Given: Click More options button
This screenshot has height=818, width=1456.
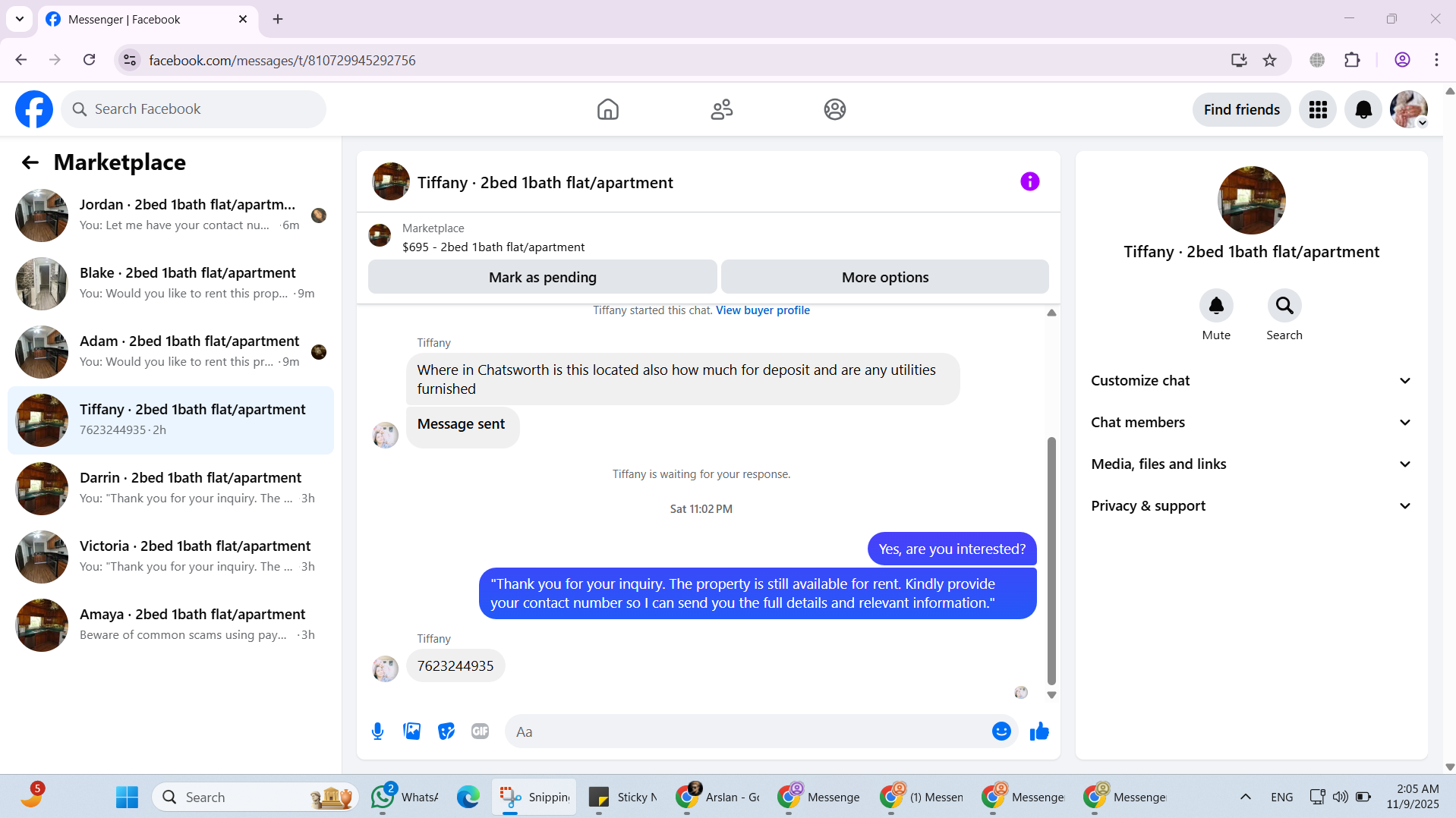Looking at the screenshot, I should tap(885, 277).
